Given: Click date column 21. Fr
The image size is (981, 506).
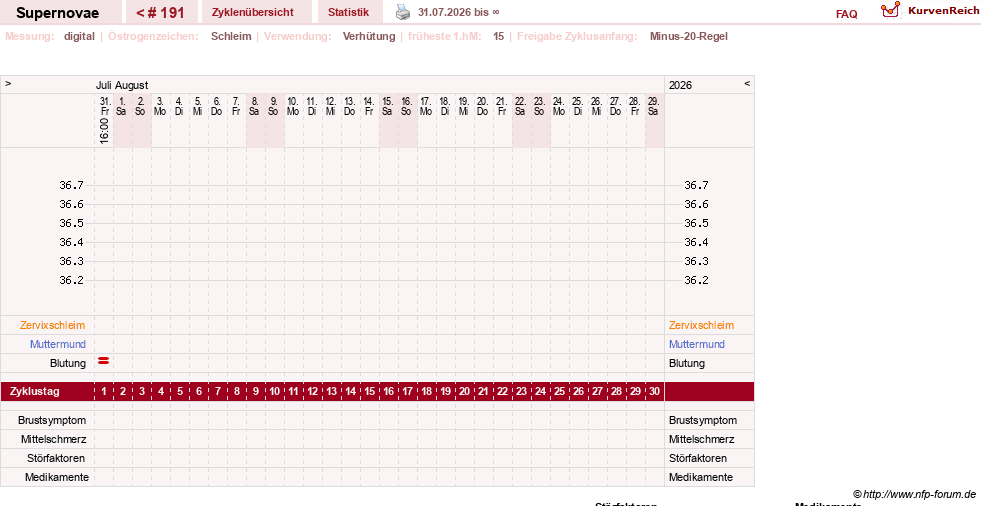Looking at the screenshot, I should coord(501,106).
